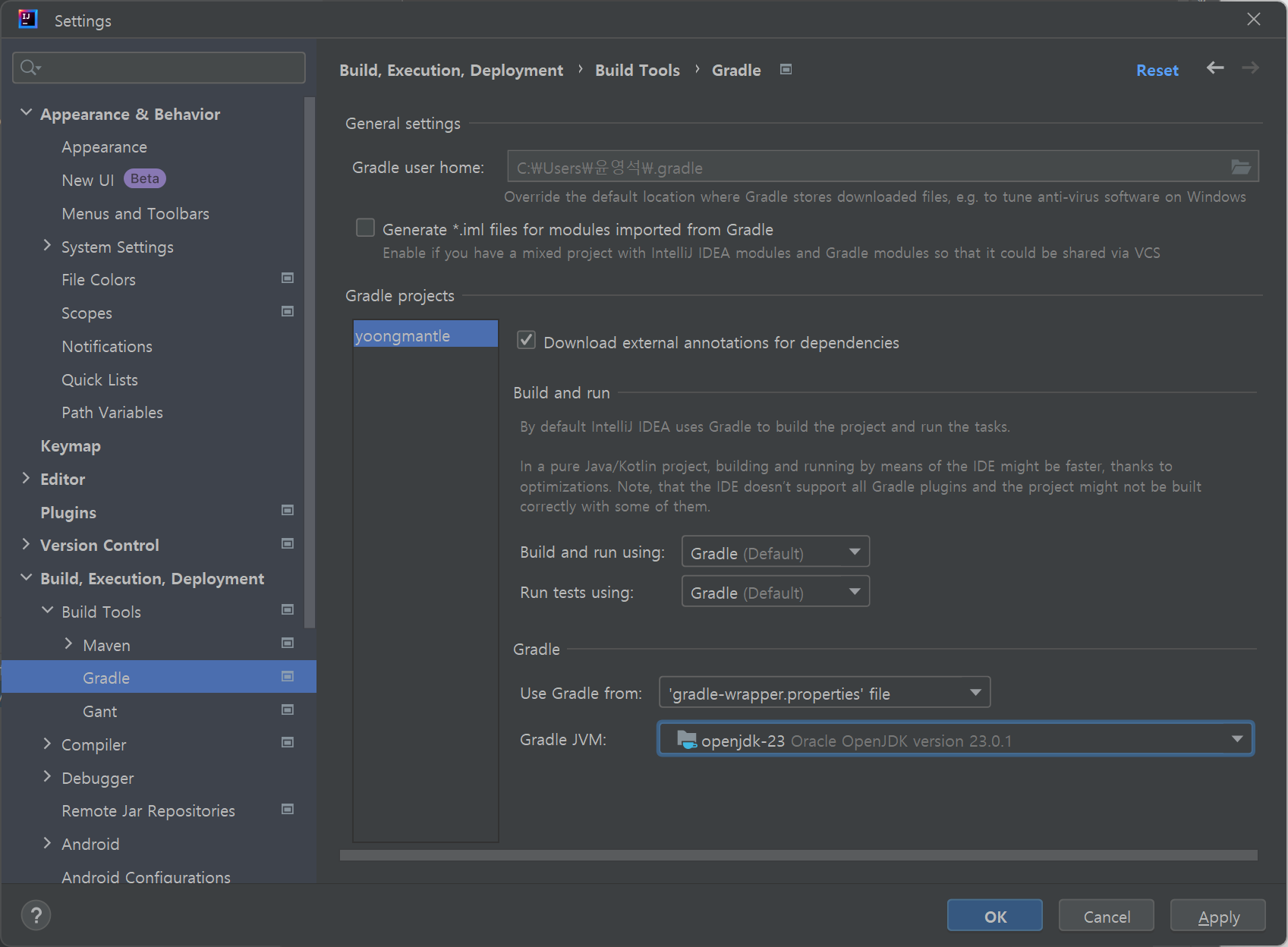Click the settings search field

click(x=159, y=68)
